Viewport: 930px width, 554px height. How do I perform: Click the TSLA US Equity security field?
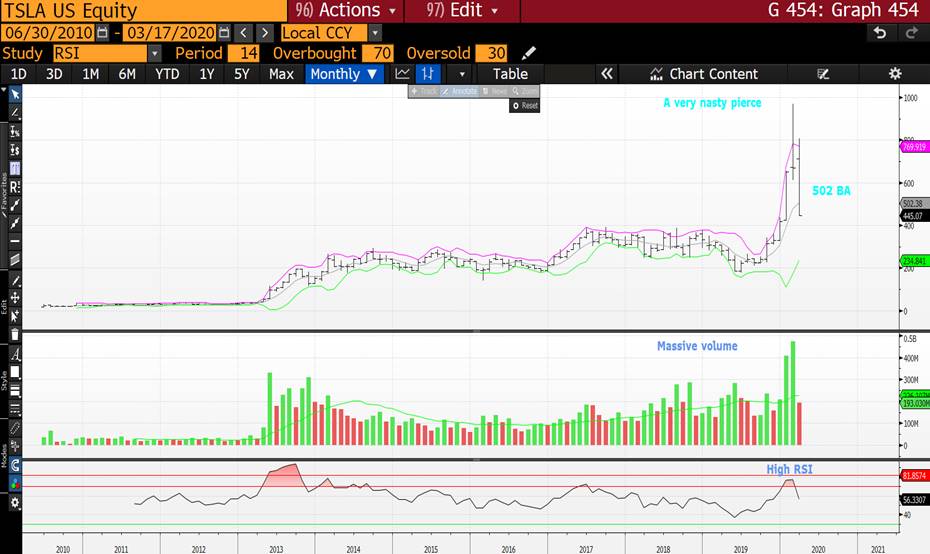point(144,11)
